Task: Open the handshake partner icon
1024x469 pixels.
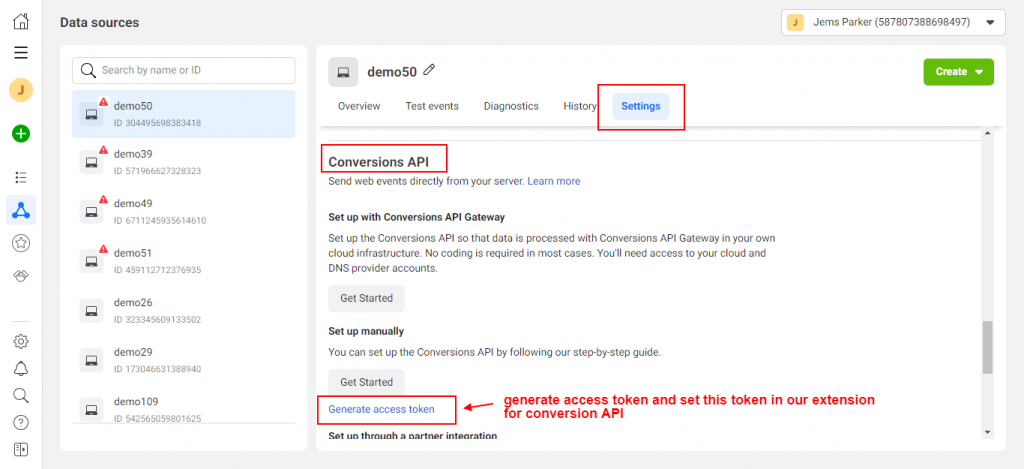Action: [x=21, y=276]
